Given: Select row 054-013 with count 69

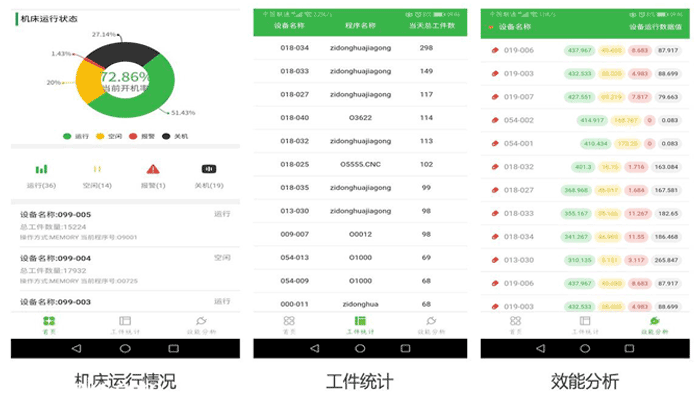Looking at the screenshot, I should tap(360, 258).
